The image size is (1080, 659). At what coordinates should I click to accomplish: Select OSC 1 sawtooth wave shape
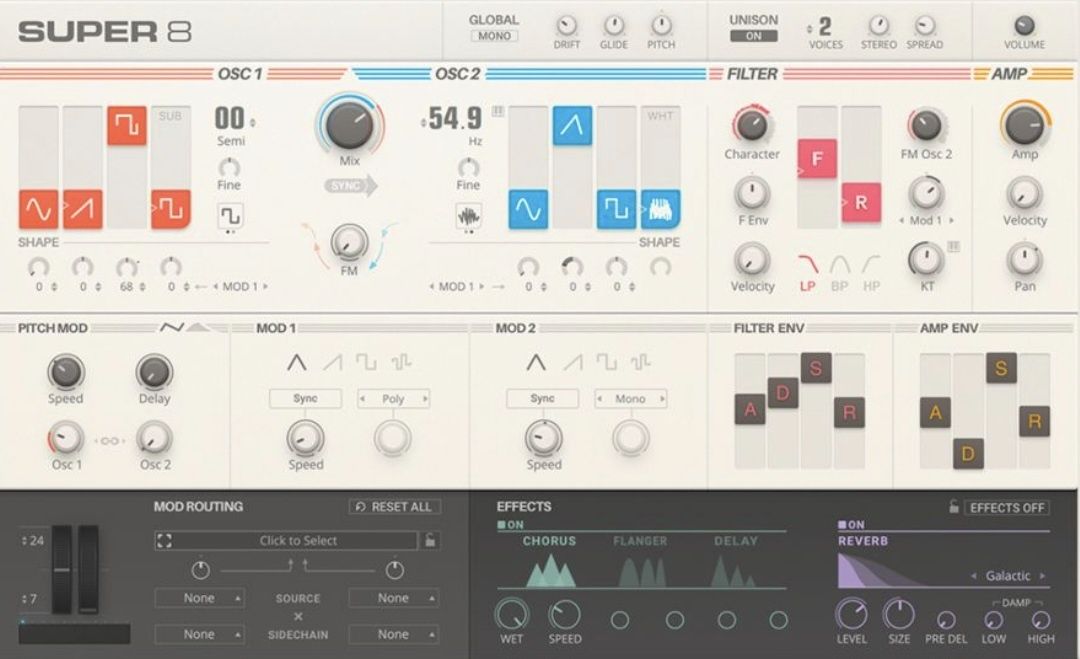(x=83, y=209)
